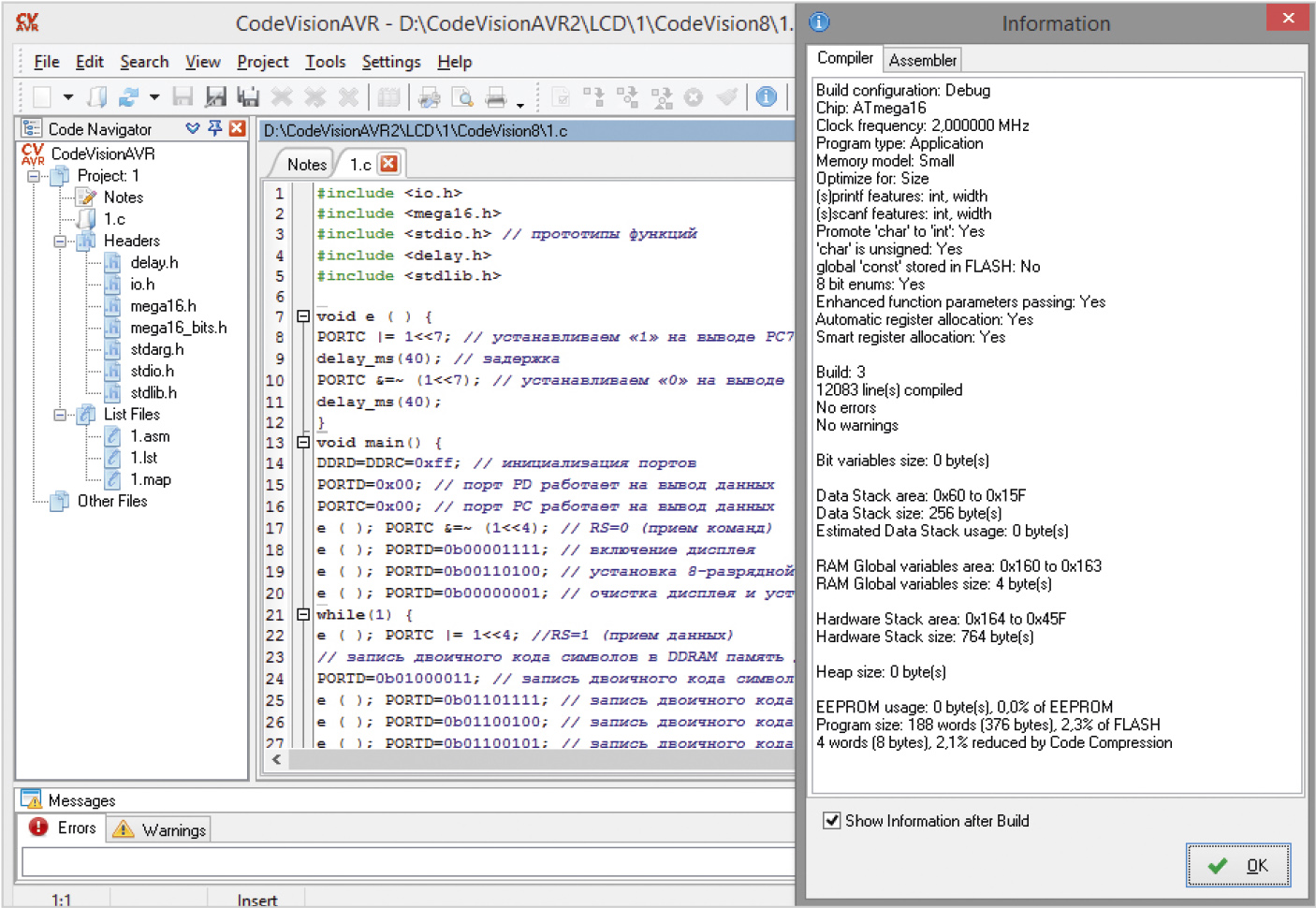This screenshot has height=908, width=1316.
Task: Switch to the Errors messages tab
Action: 63,827
